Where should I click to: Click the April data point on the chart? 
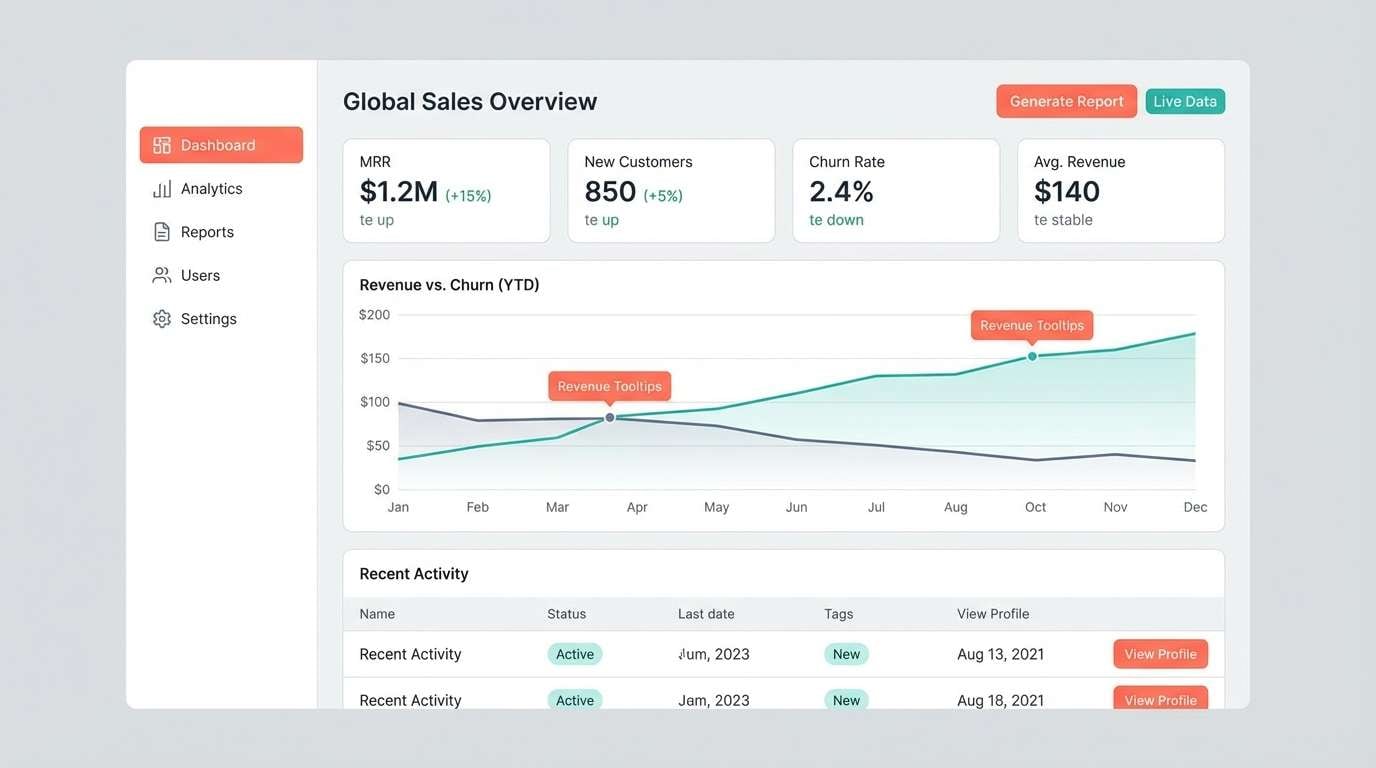click(609, 417)
